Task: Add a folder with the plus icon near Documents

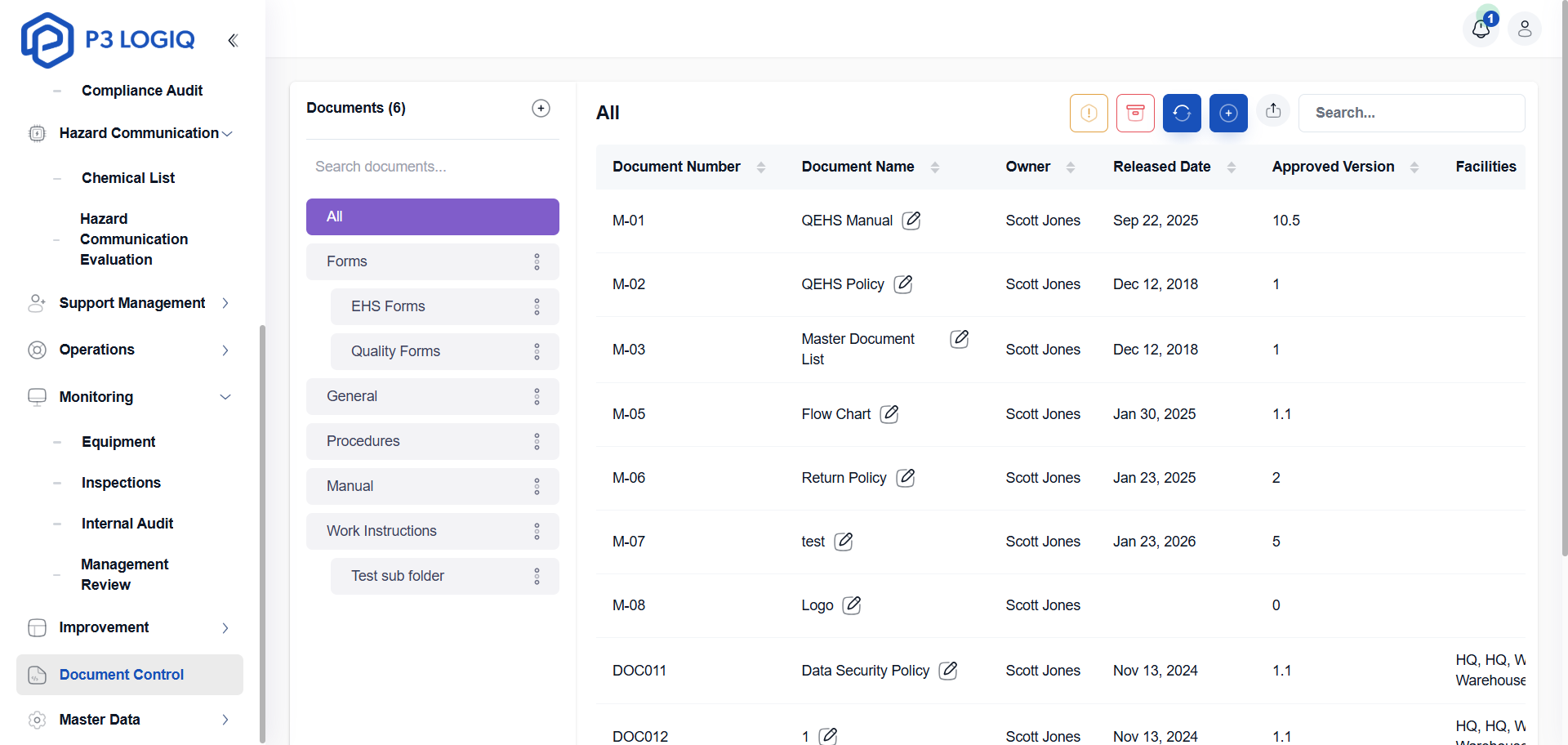Action: (541, 108)
